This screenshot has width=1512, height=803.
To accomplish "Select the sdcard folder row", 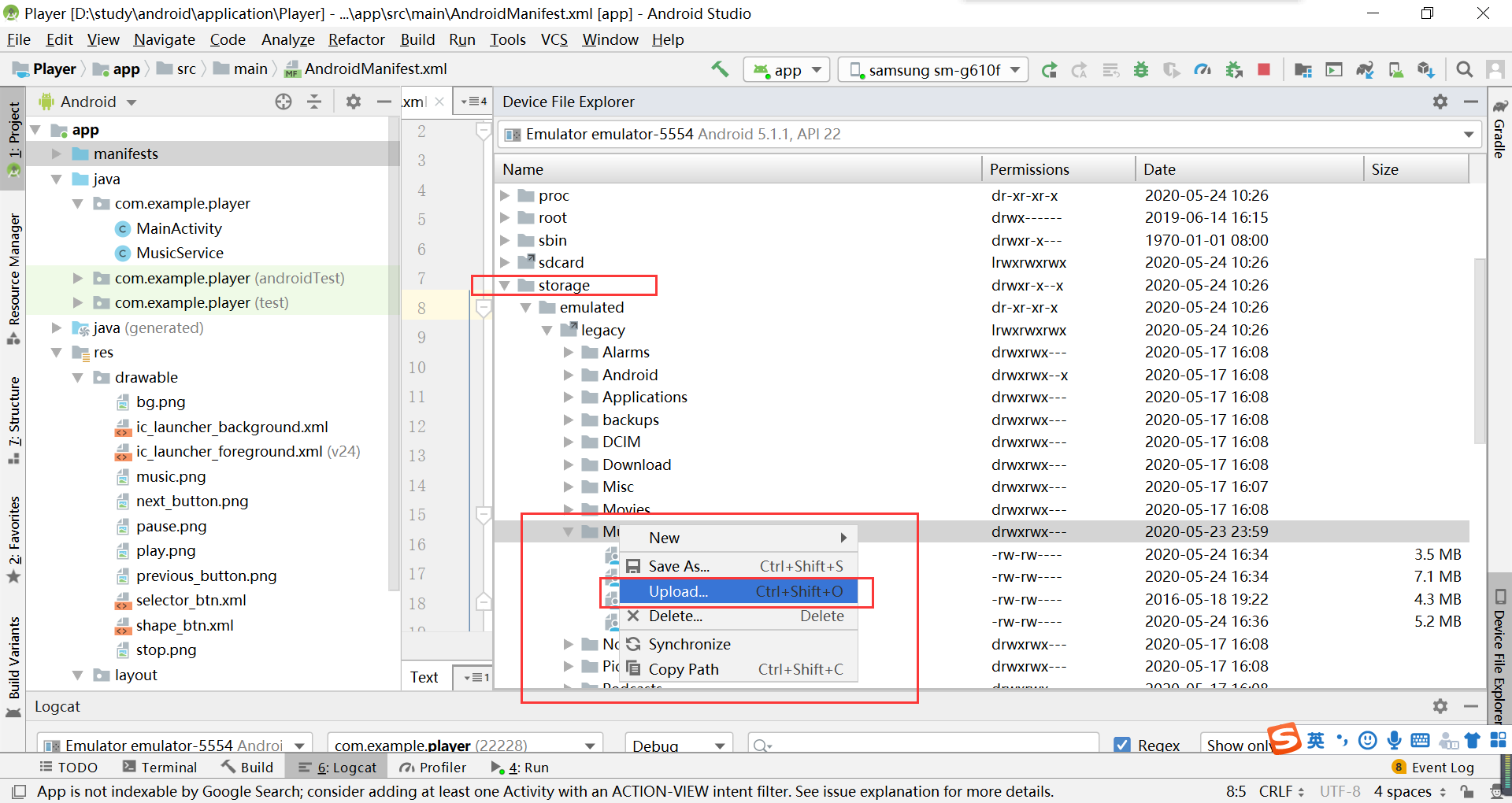I will (x=981, y=262).
